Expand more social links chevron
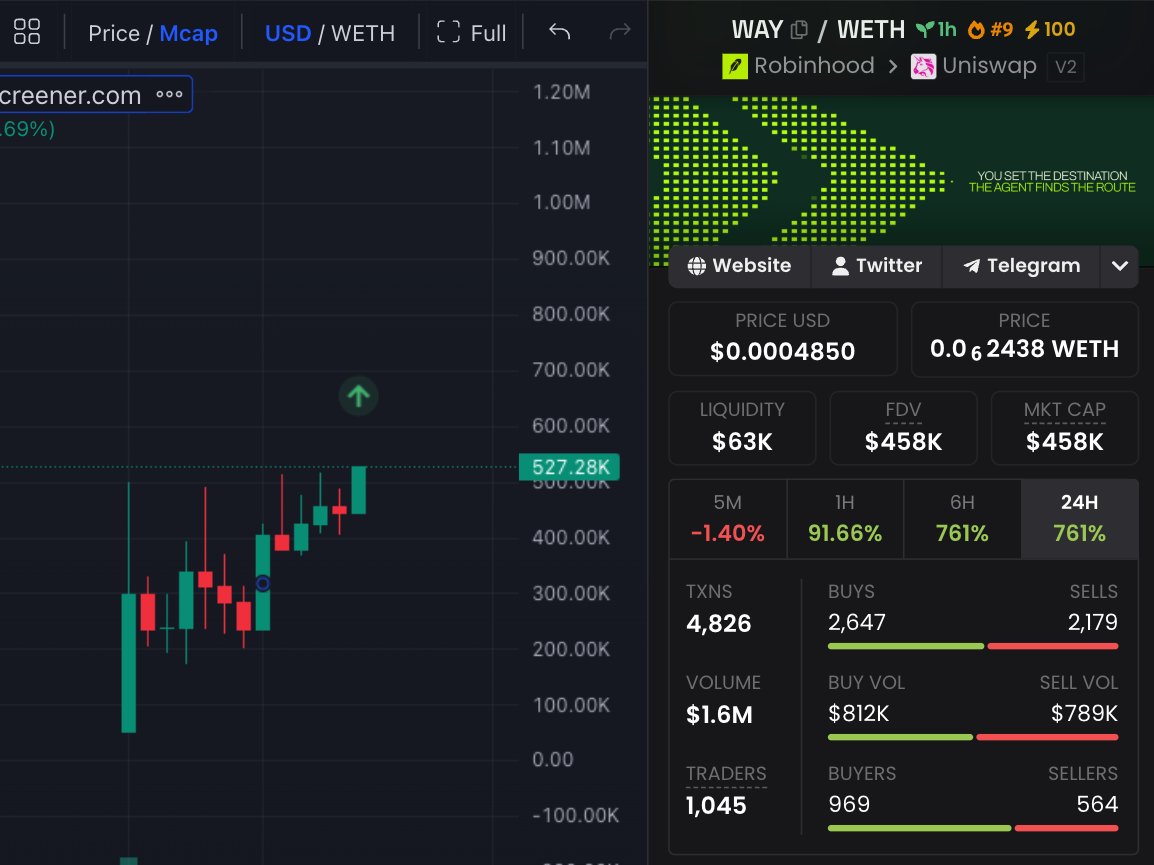The height and width of the screenshot is (865, 1154). (1119, 266)
